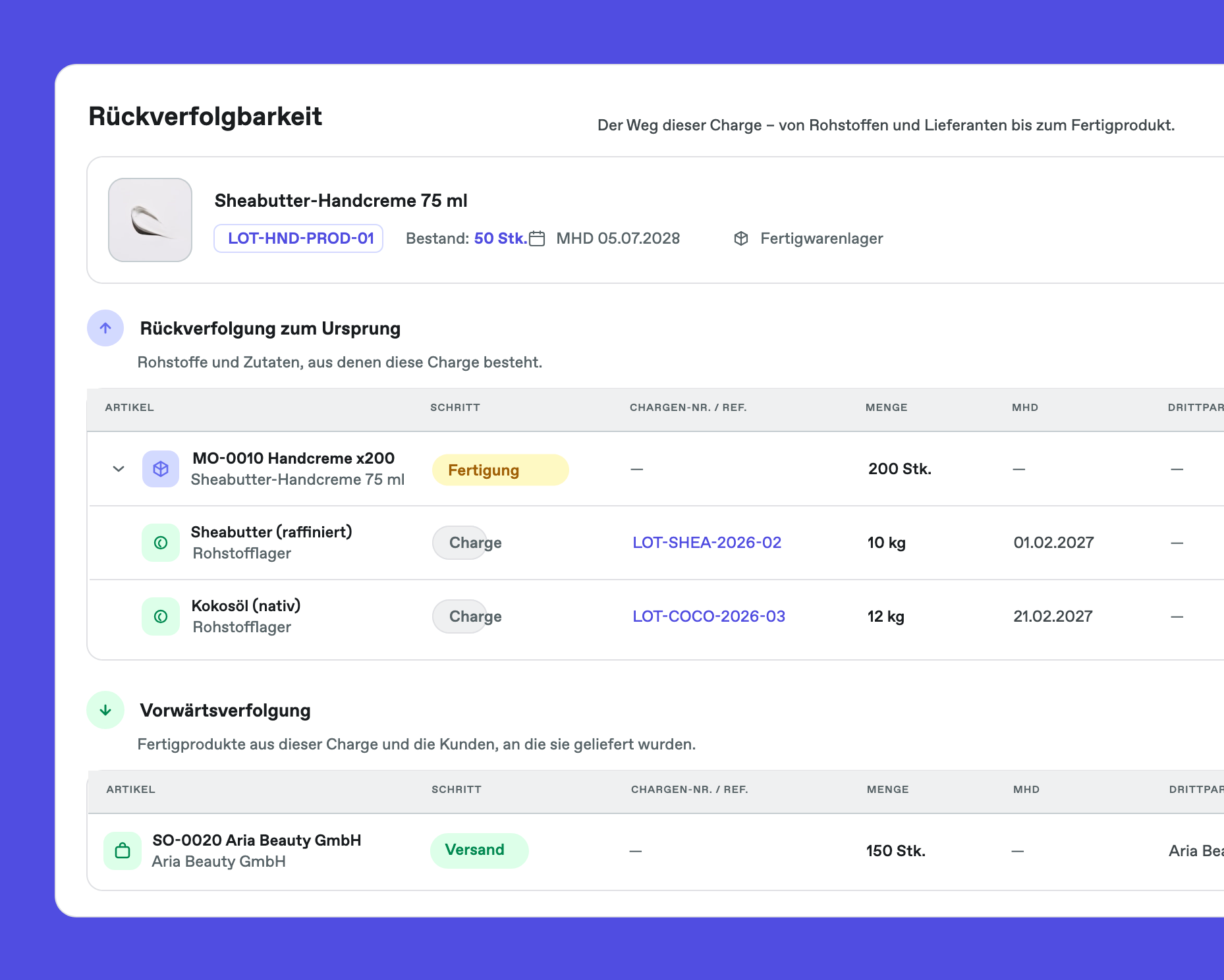Click the stock value 50 Stk.
1224x980 pixels.
[x=500, y=238]
